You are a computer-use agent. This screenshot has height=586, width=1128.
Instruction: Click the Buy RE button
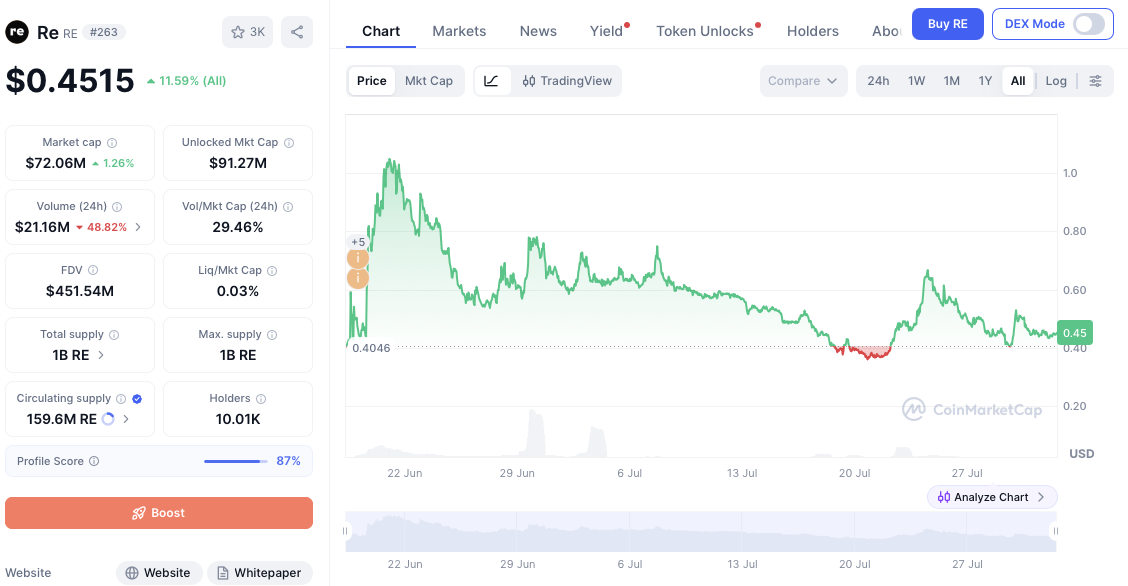tap(947, 24)
